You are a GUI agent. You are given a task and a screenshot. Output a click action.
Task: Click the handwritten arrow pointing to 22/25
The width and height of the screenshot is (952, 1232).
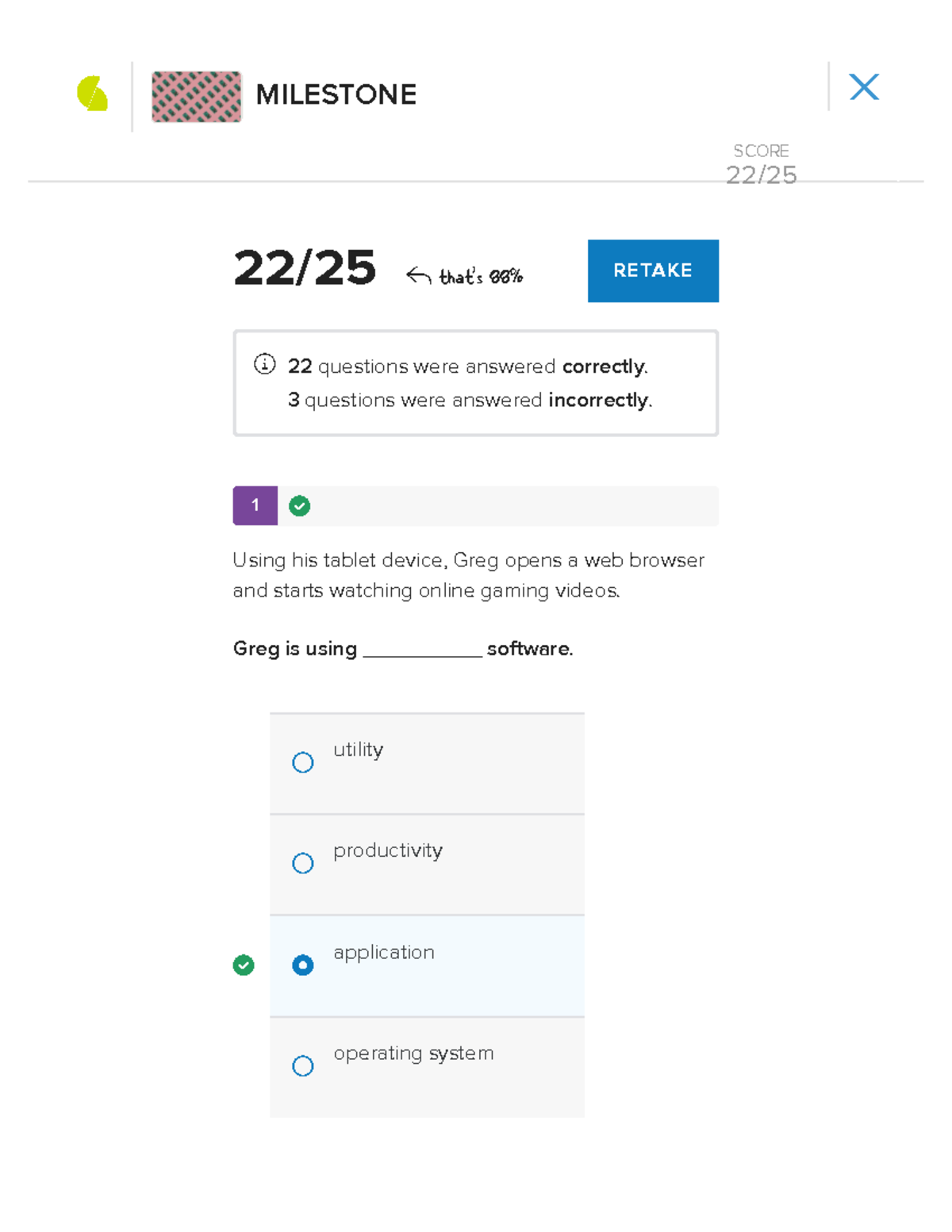(x=419, y=272)
